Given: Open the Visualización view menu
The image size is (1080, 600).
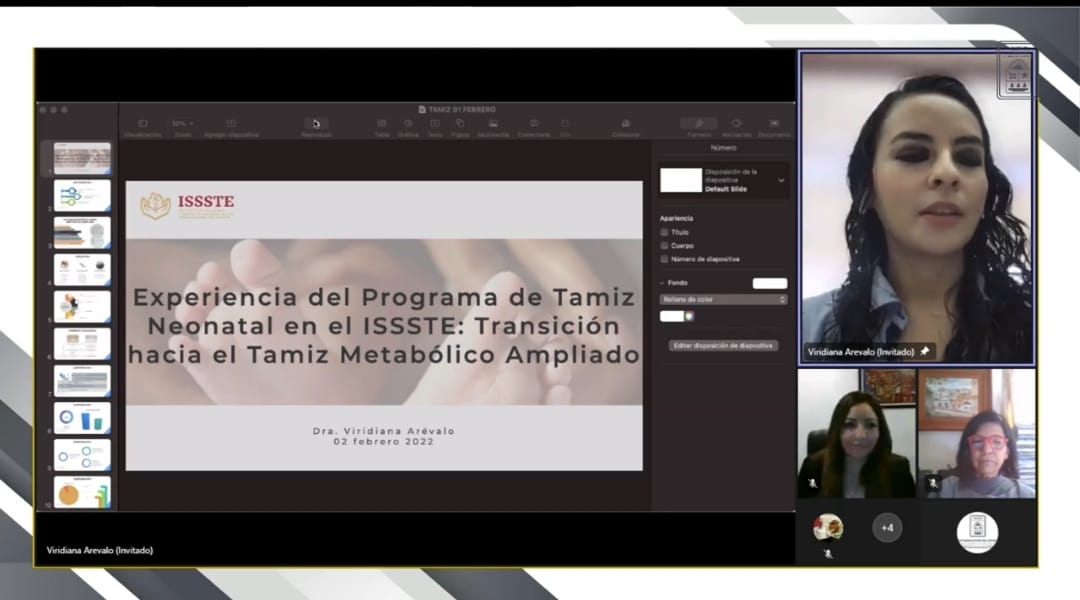Looking at the screenshot, I should click(x=142, y=124).
